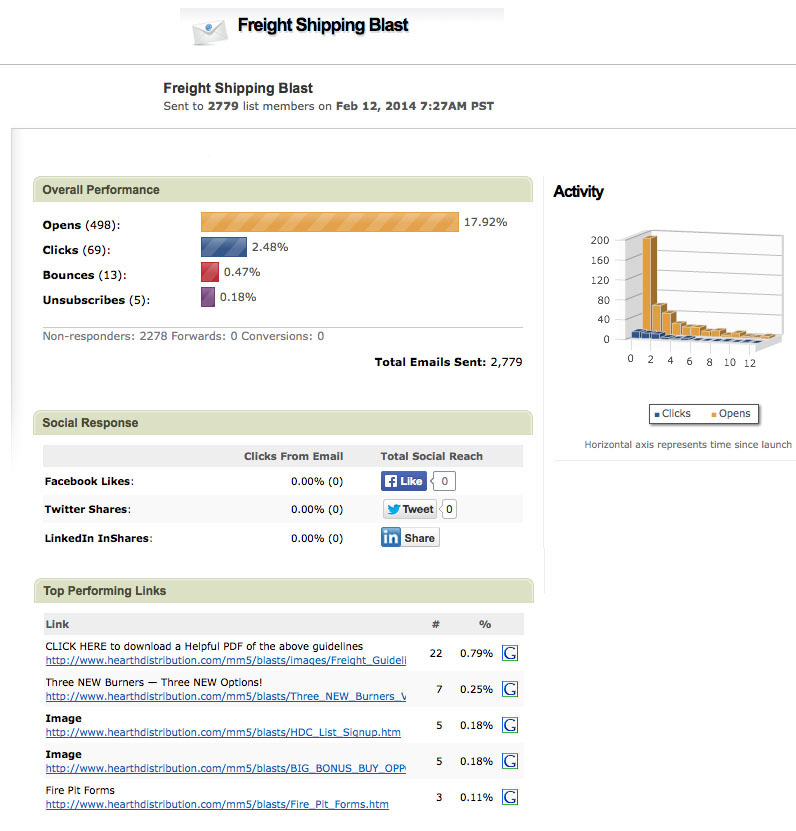Toggle the Clicks series in chart legend
The image size is (796, 831).
[x=671, y=413]
